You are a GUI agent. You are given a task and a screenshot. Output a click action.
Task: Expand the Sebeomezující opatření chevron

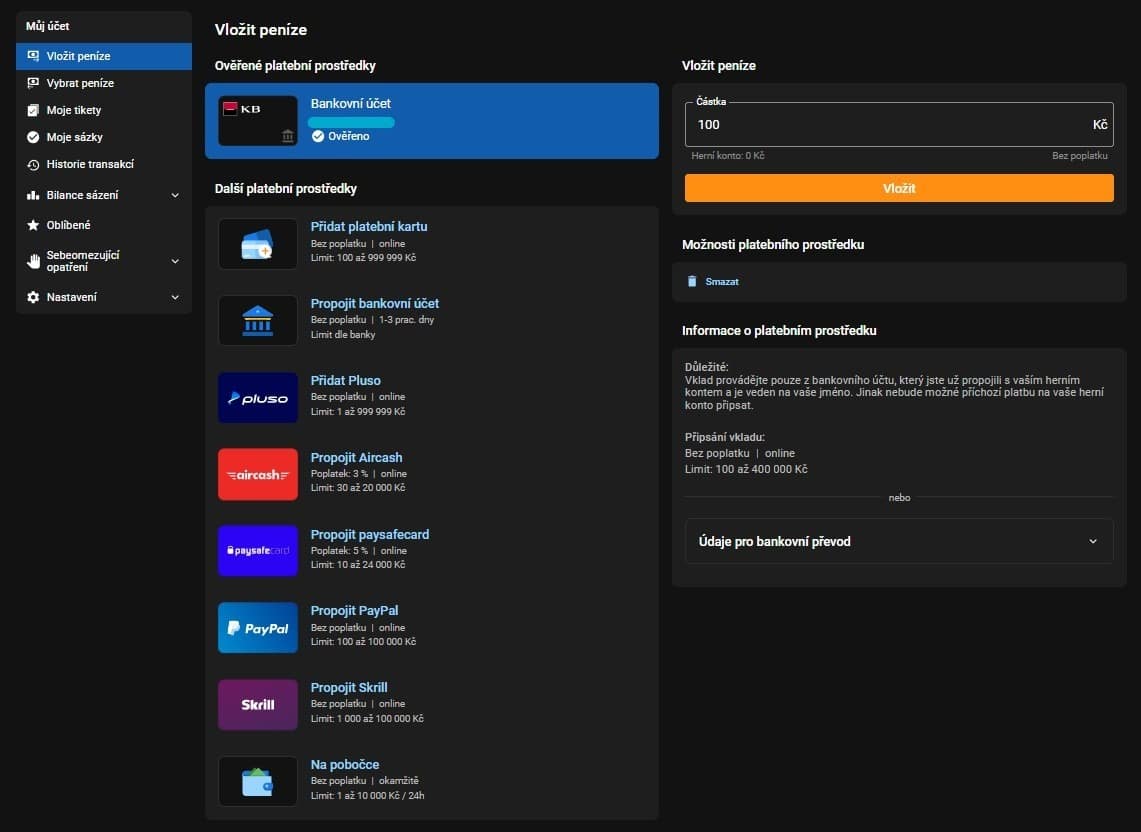pyautogui.click(x=175, y=261)
